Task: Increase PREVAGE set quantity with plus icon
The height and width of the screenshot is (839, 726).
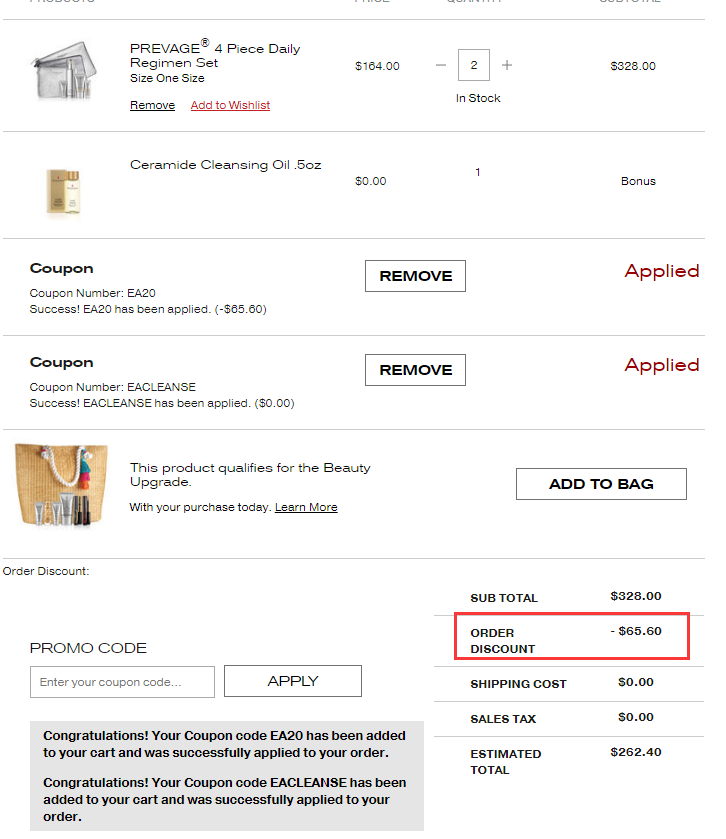Action: pyautogui.click(x=507, y=65)
